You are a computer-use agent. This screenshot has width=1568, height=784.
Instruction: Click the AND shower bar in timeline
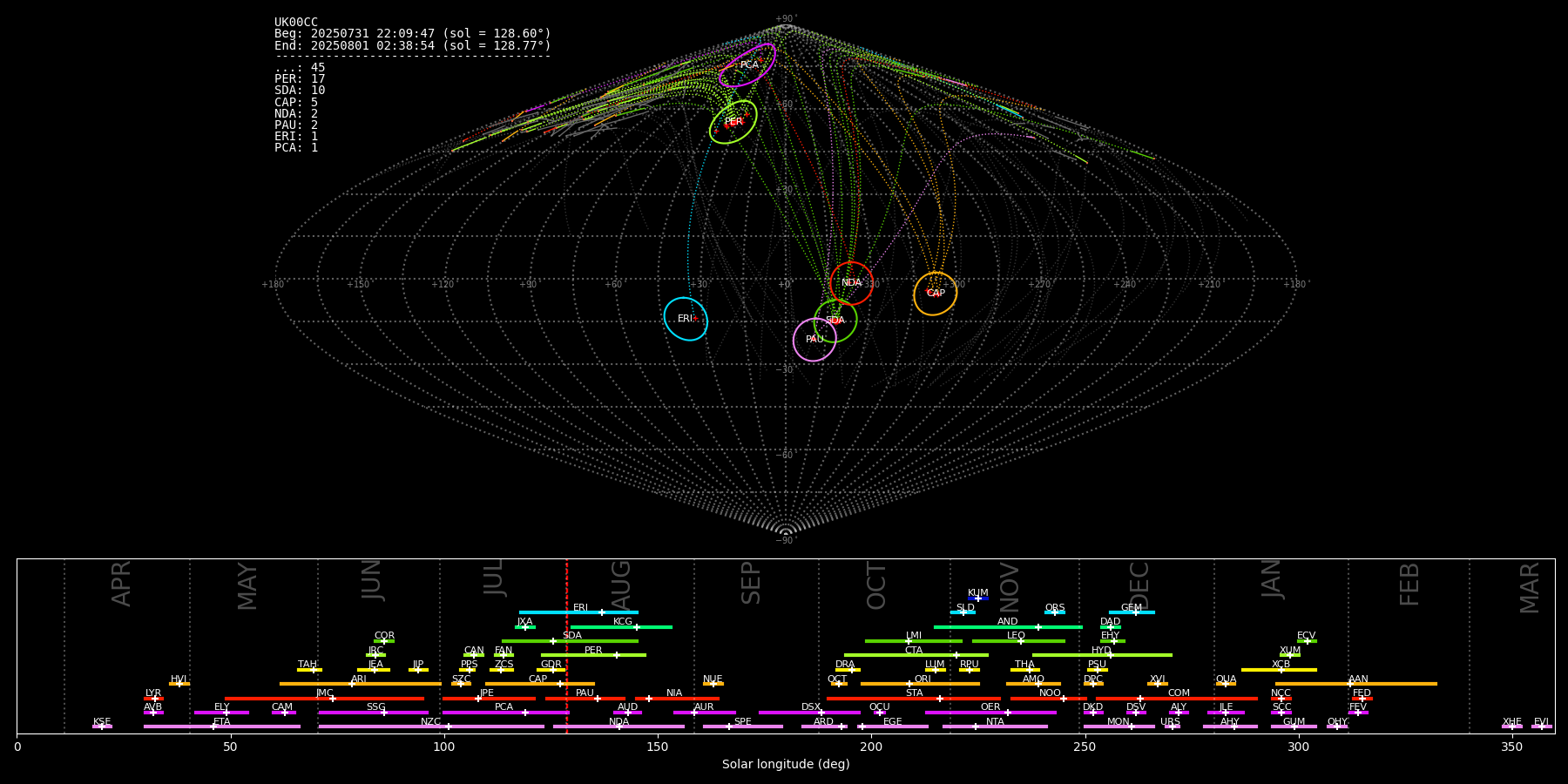[1008, 626]
